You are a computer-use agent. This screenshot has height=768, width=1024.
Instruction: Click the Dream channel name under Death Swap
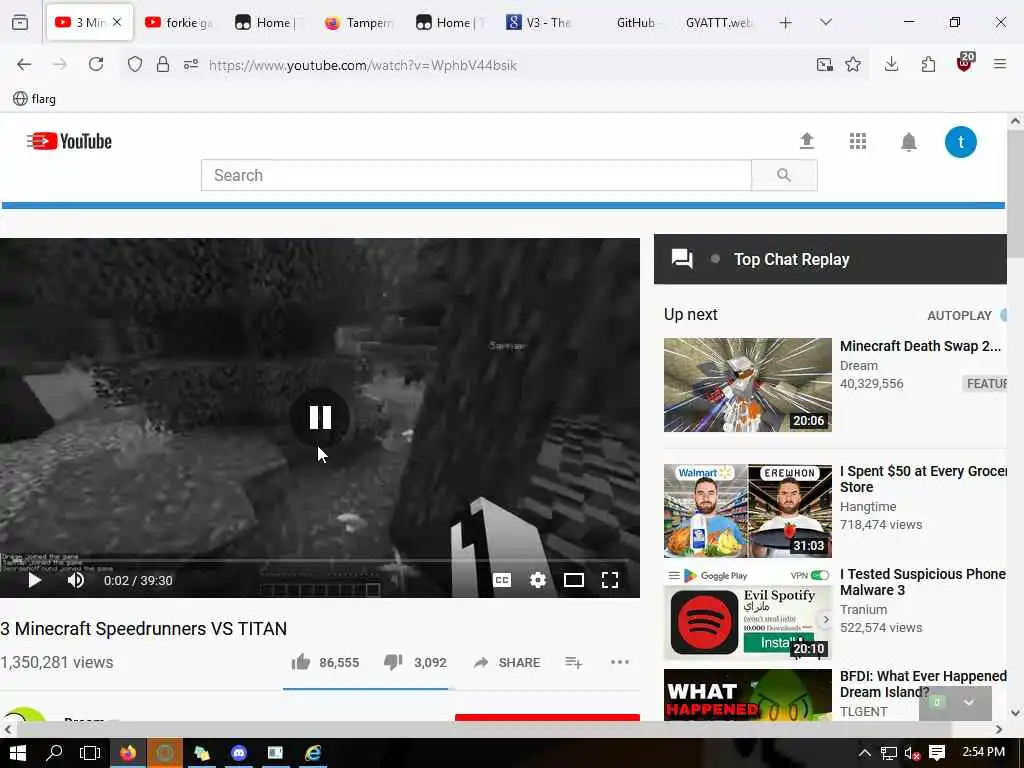pyautogui.click(x=858, y=366)
